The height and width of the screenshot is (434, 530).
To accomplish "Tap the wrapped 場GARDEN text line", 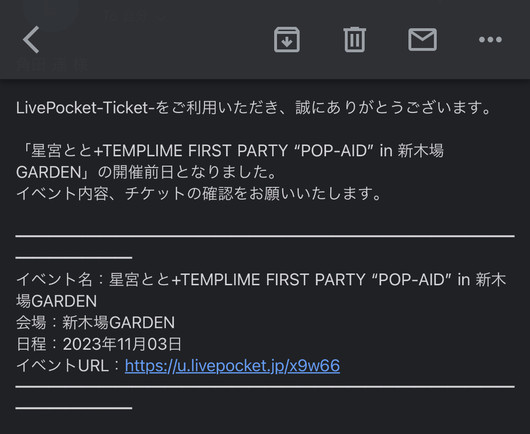I will [x=56, y=301].
